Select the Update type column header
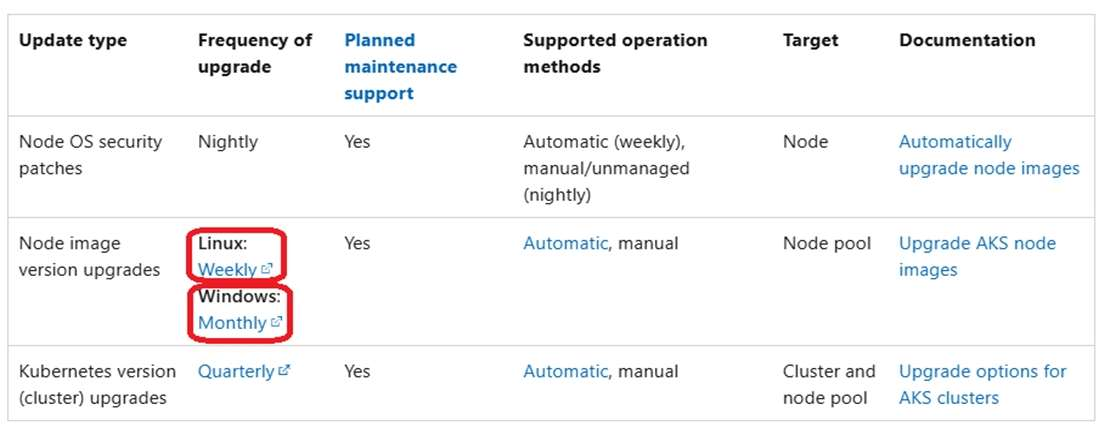Screen dimensions: 1110x435 [x=73, y=41]
